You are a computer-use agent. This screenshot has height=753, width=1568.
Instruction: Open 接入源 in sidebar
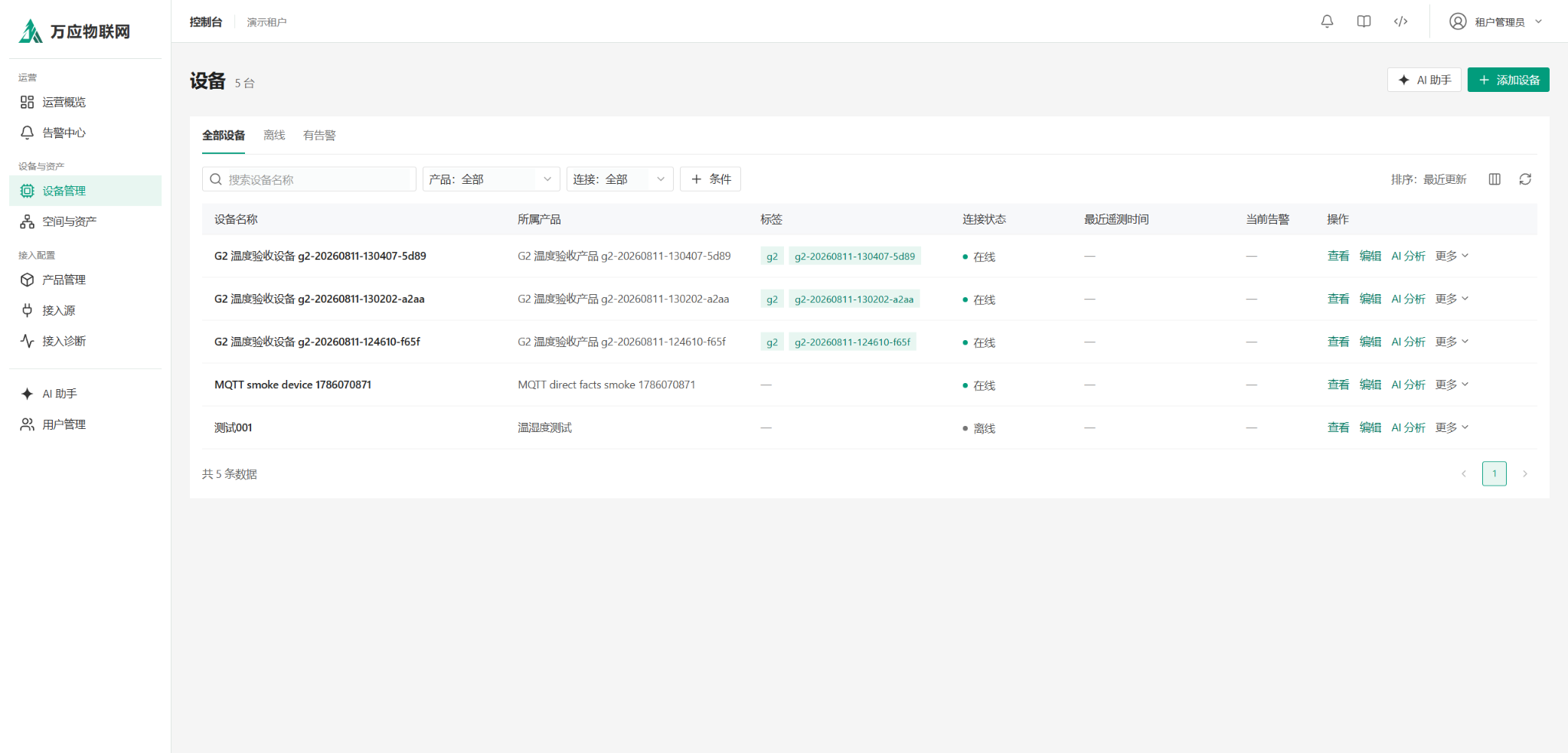tap(85, 310)
